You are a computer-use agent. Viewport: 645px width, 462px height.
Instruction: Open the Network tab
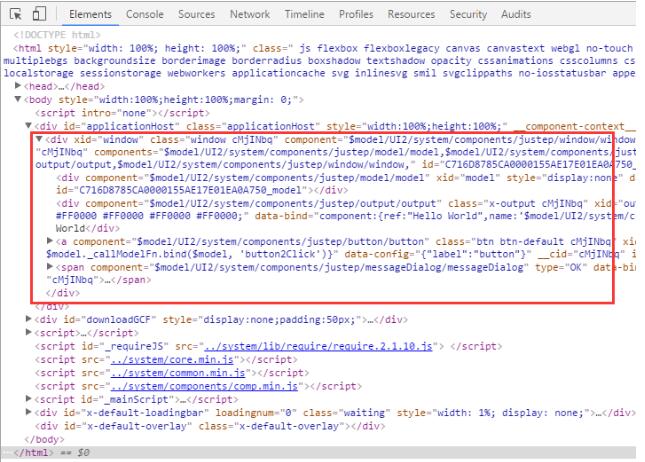(250, 14)
